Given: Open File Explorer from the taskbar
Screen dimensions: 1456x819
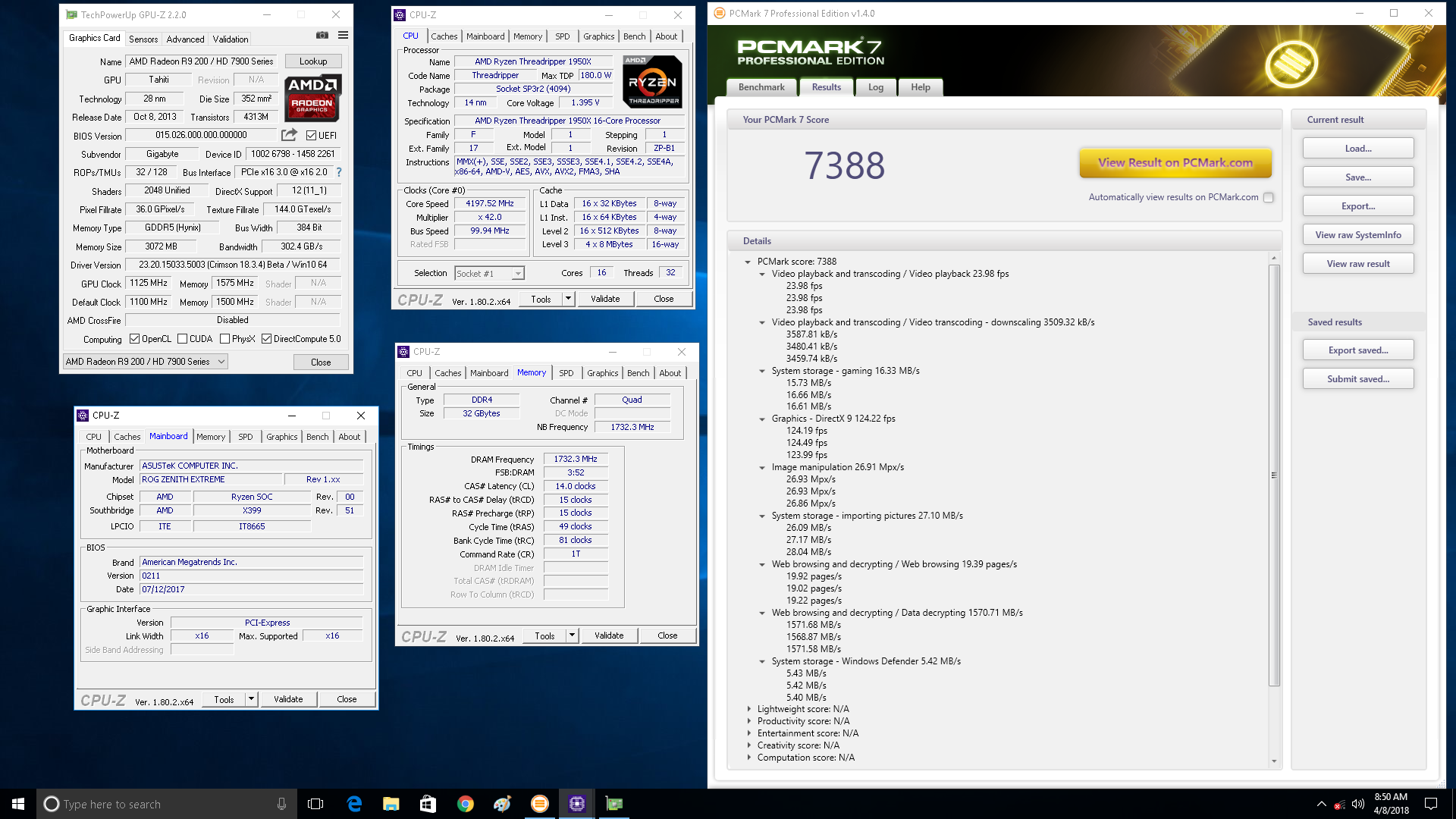Looking at the screenshot, I should click(x=391, y=804).
